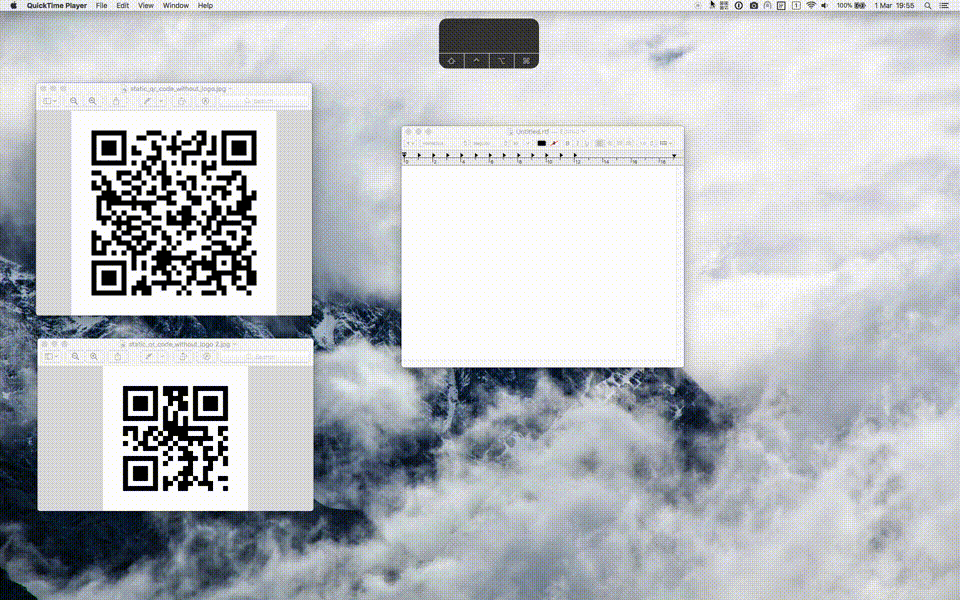Show Markup Toolbar in the bottom Preview window
This screenshot has height=600, width=960.
point(207,356)
